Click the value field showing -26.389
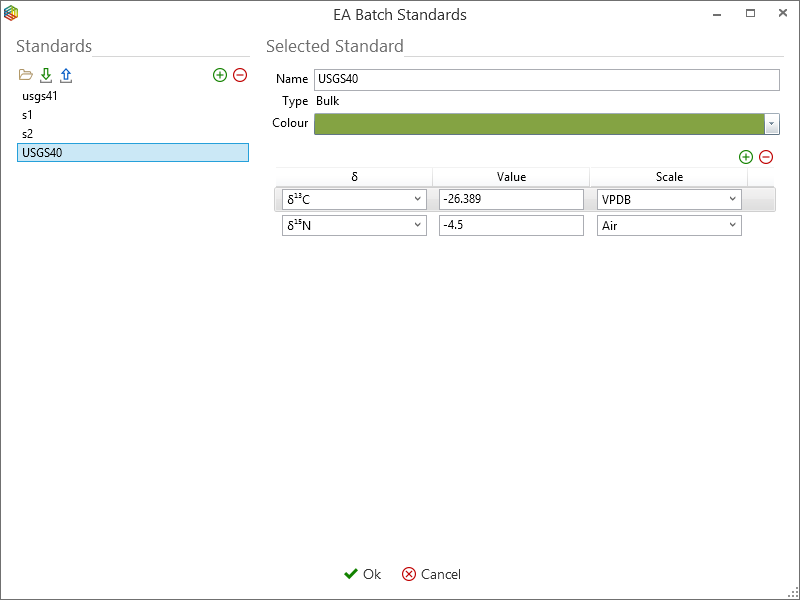This screenshot has width=800, height=600. (x=510, y=200)
